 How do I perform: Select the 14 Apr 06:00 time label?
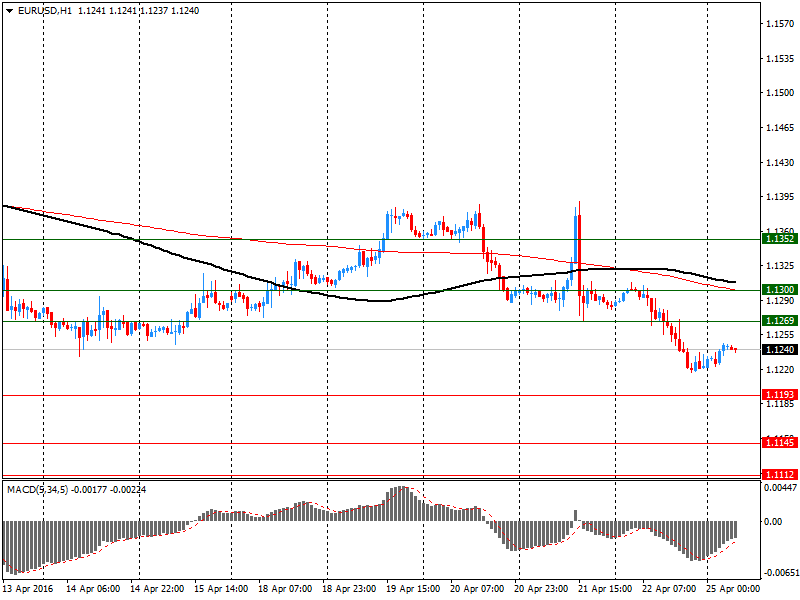tap(93, 589)
